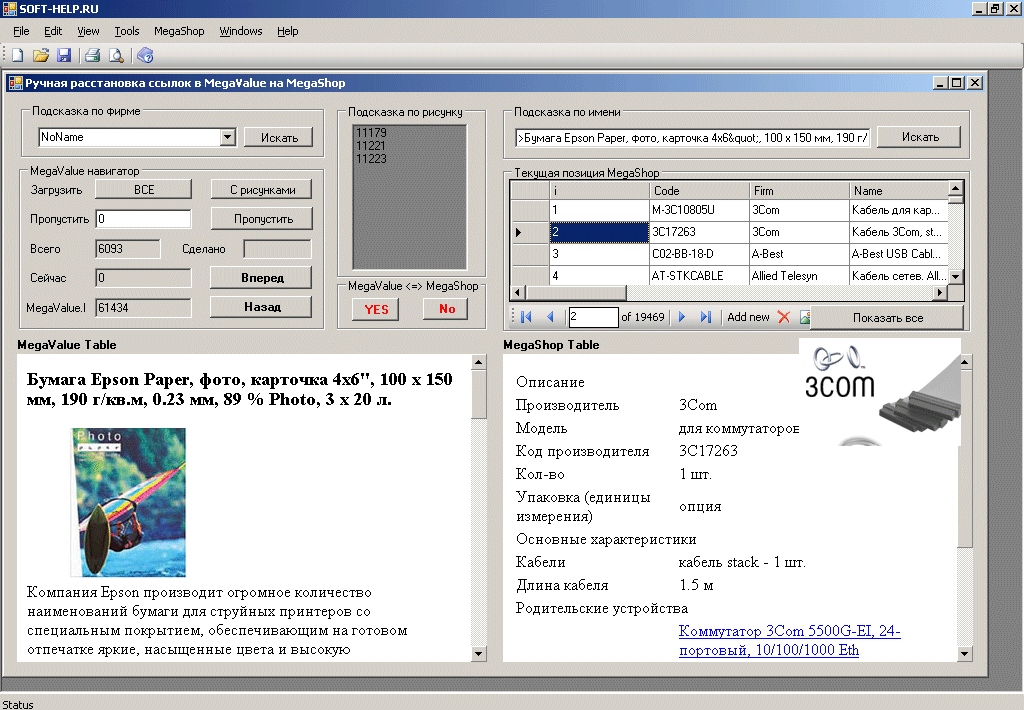Jump to last record in navigator
The width and height of the screenshot is (1024, 710).
pos(705,317)
